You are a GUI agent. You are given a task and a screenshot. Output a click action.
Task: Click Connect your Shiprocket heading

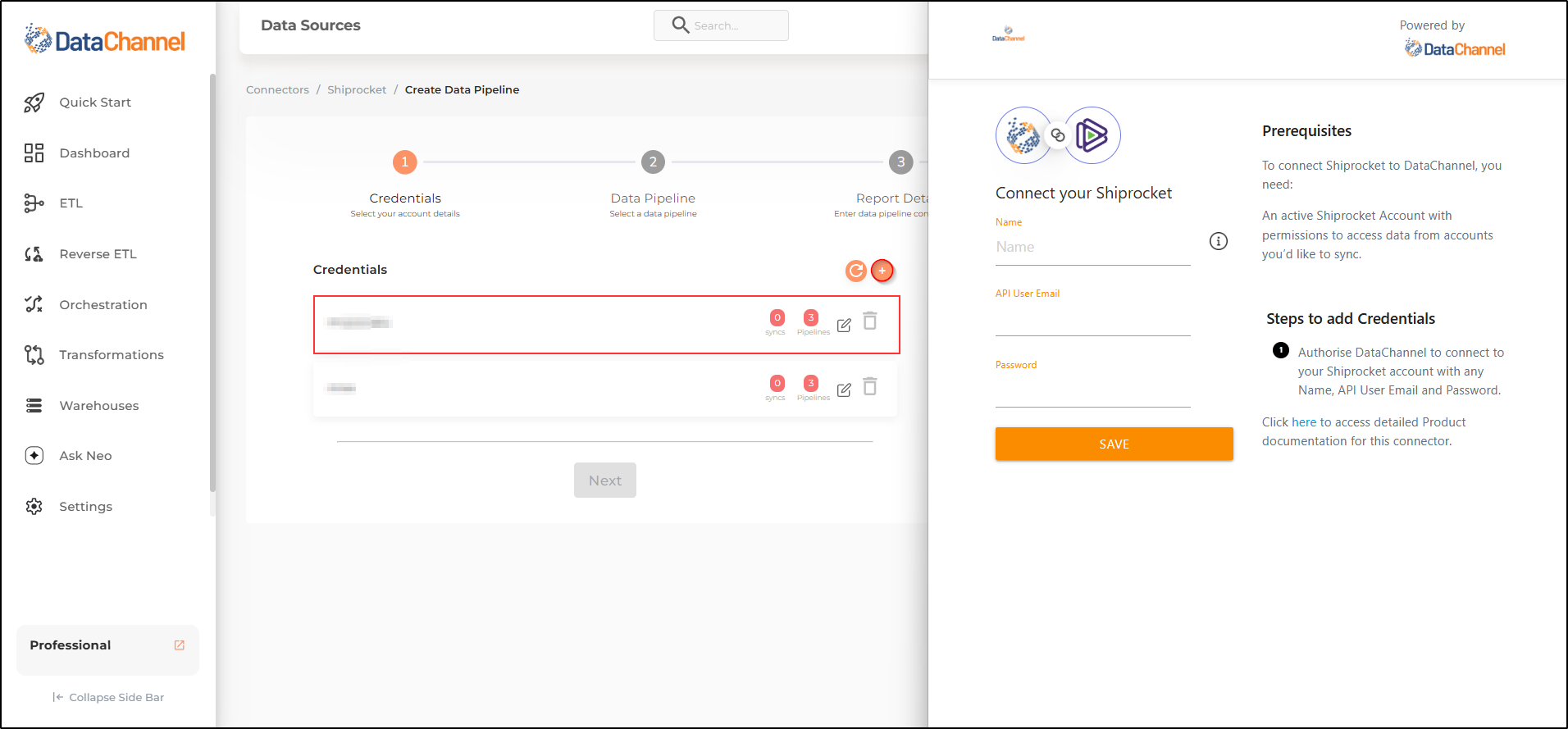point(1083,194)
